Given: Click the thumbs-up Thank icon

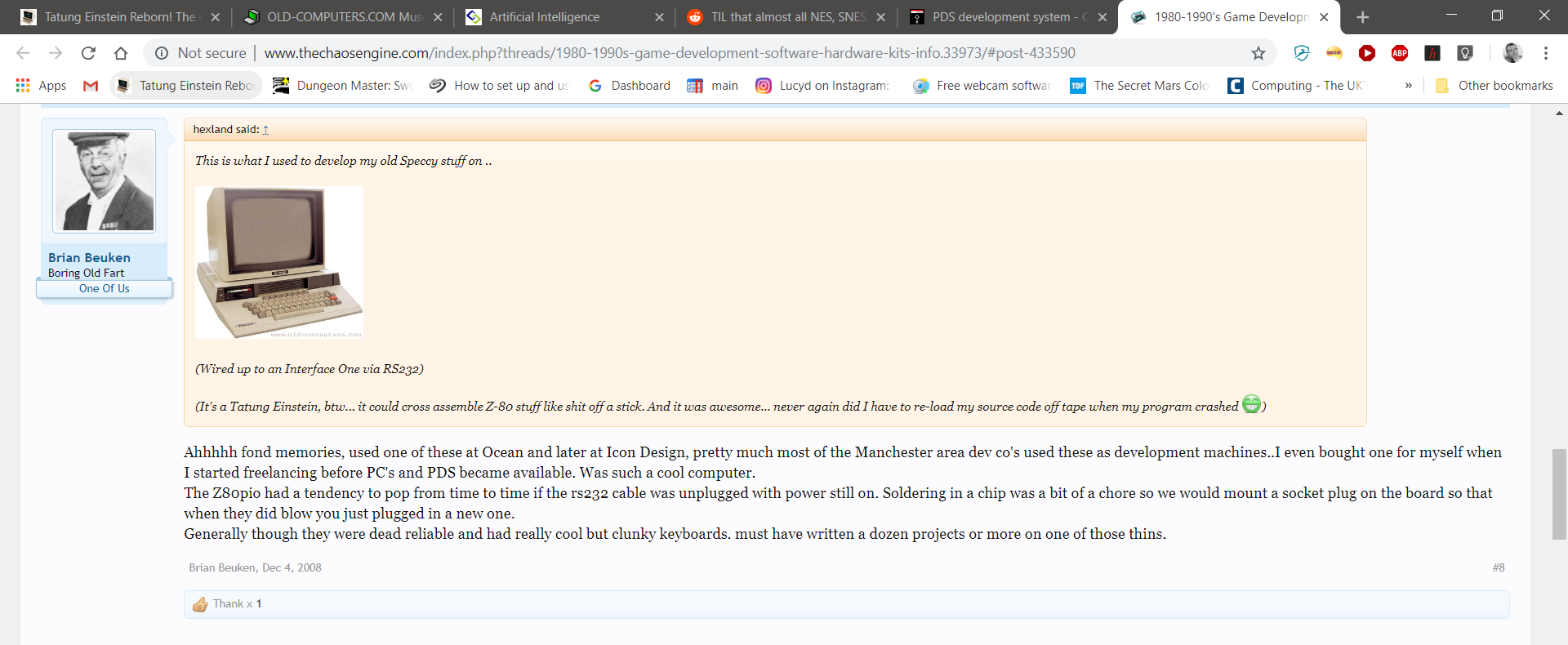Looking at the screenshot, I should pos(200,604).
